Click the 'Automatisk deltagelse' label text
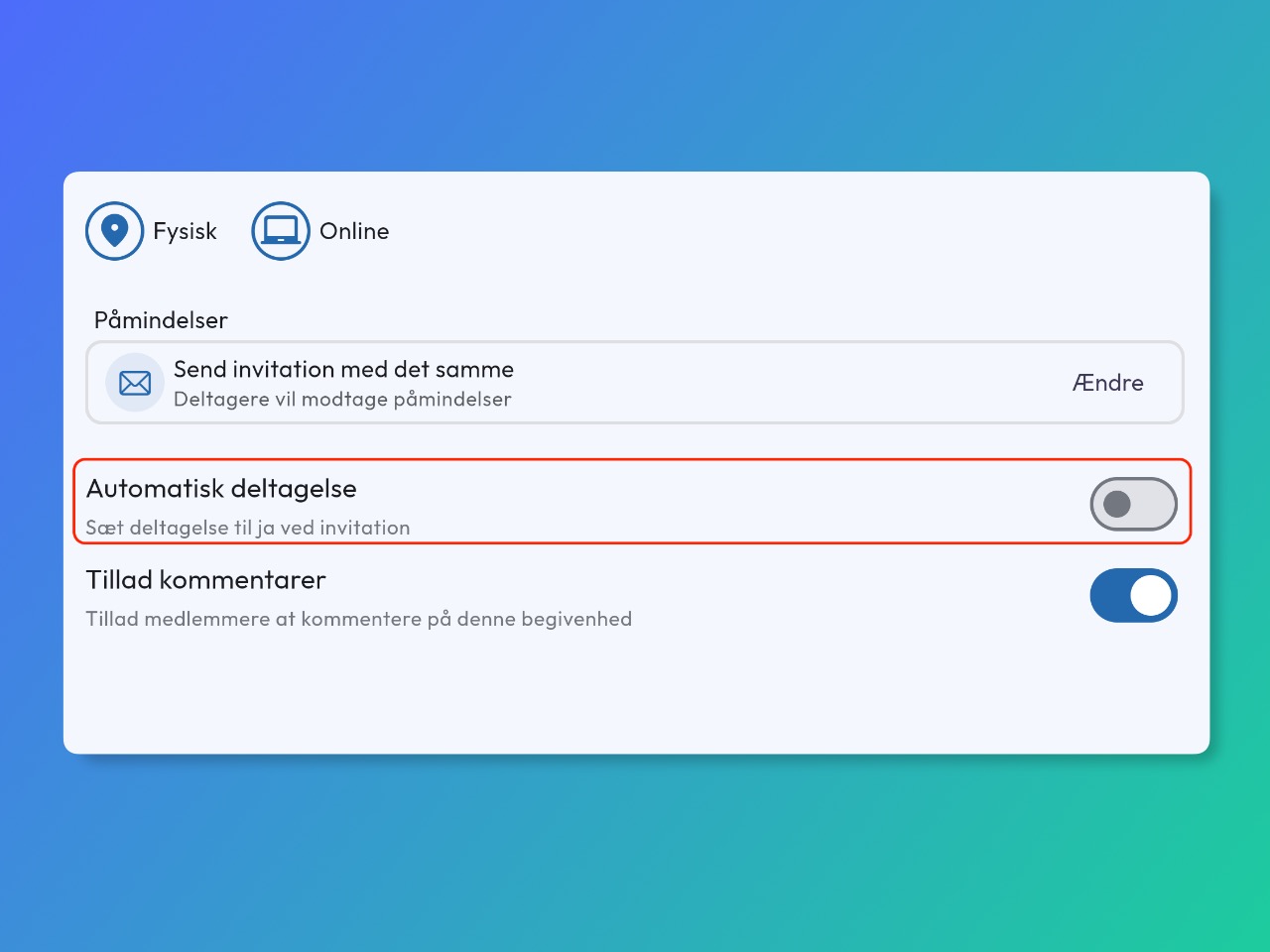1270x952 pixels. [x=221, y=489]
